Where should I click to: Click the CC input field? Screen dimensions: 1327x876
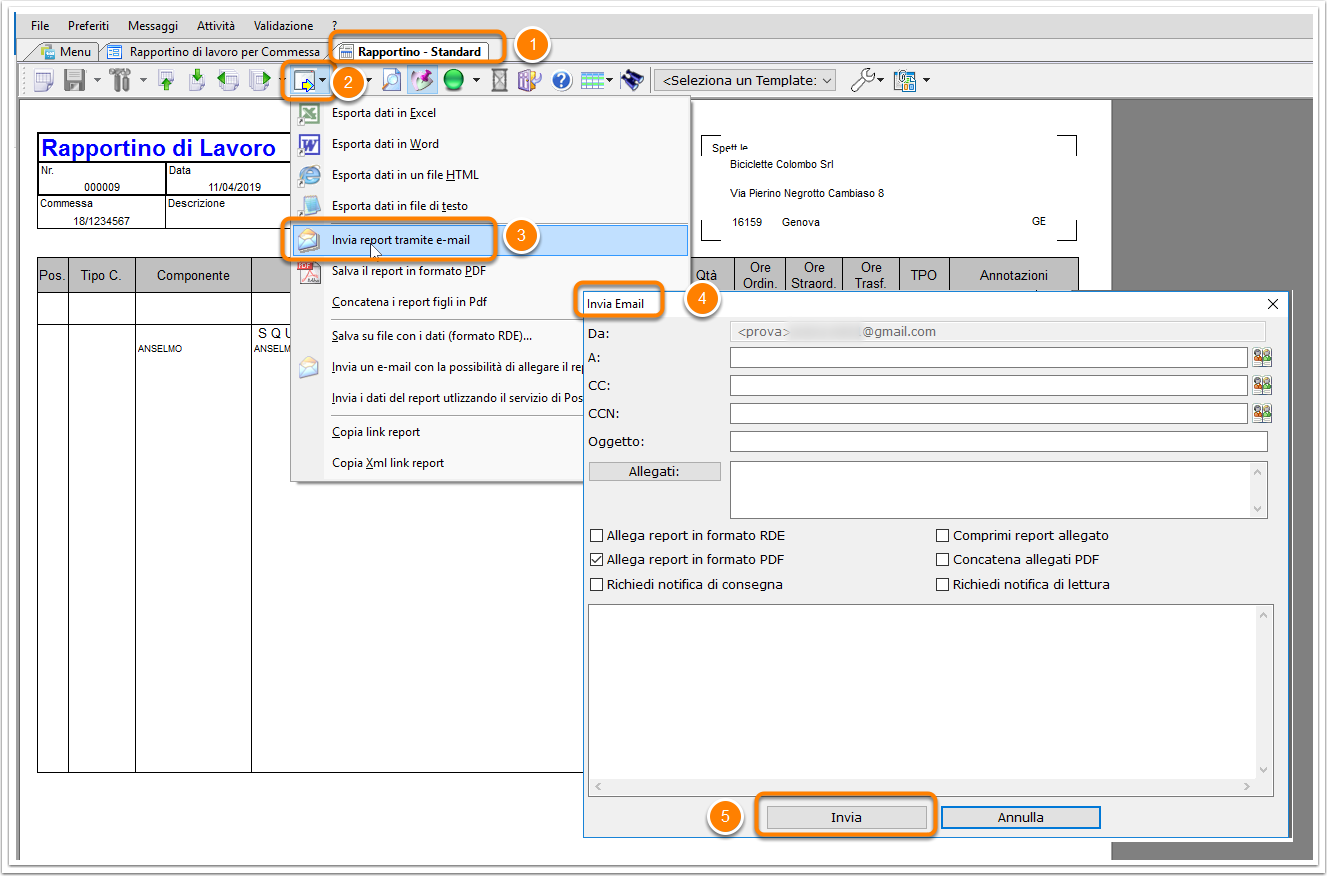click(989, 385)
